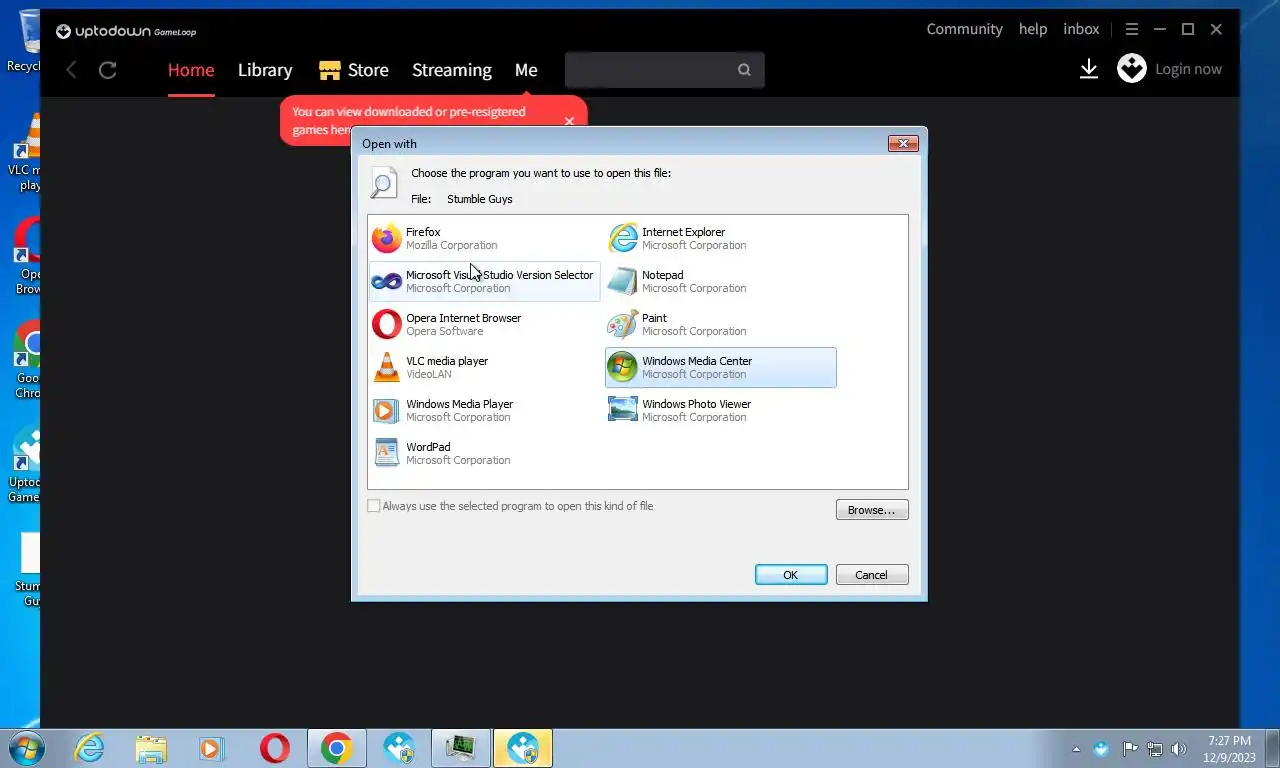Viewport: 1280px width, 768px height.
Task: Select Firefox in the program list
Action: coord(485,238)
